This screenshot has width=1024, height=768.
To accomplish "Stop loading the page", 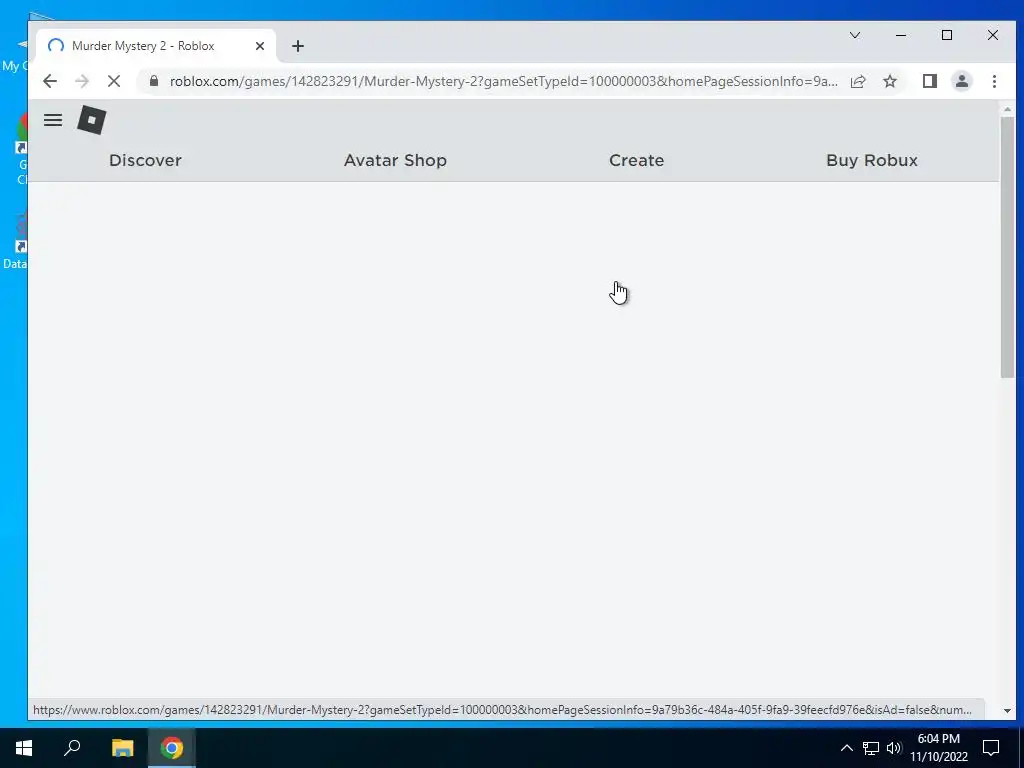I will [114, 81].
